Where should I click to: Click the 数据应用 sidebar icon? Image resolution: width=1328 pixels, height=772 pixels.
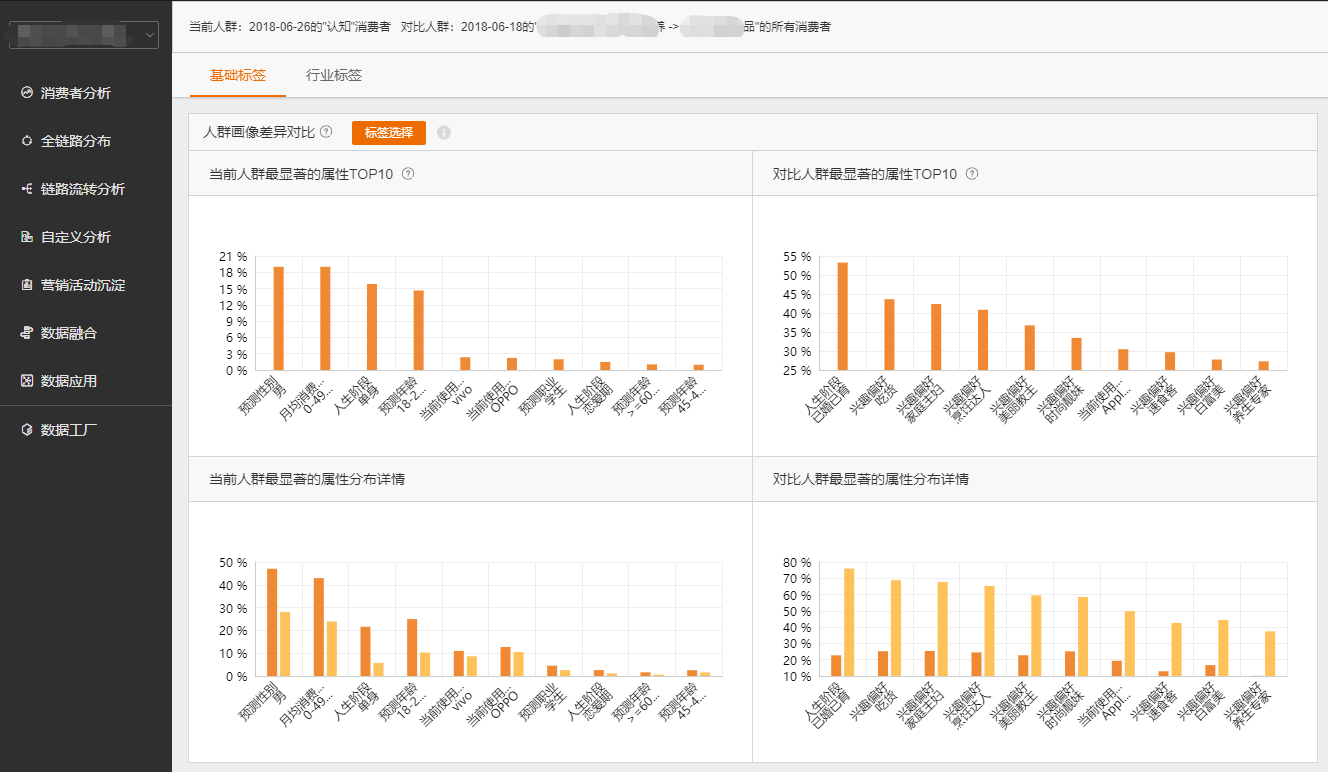[x=27, y=381]
